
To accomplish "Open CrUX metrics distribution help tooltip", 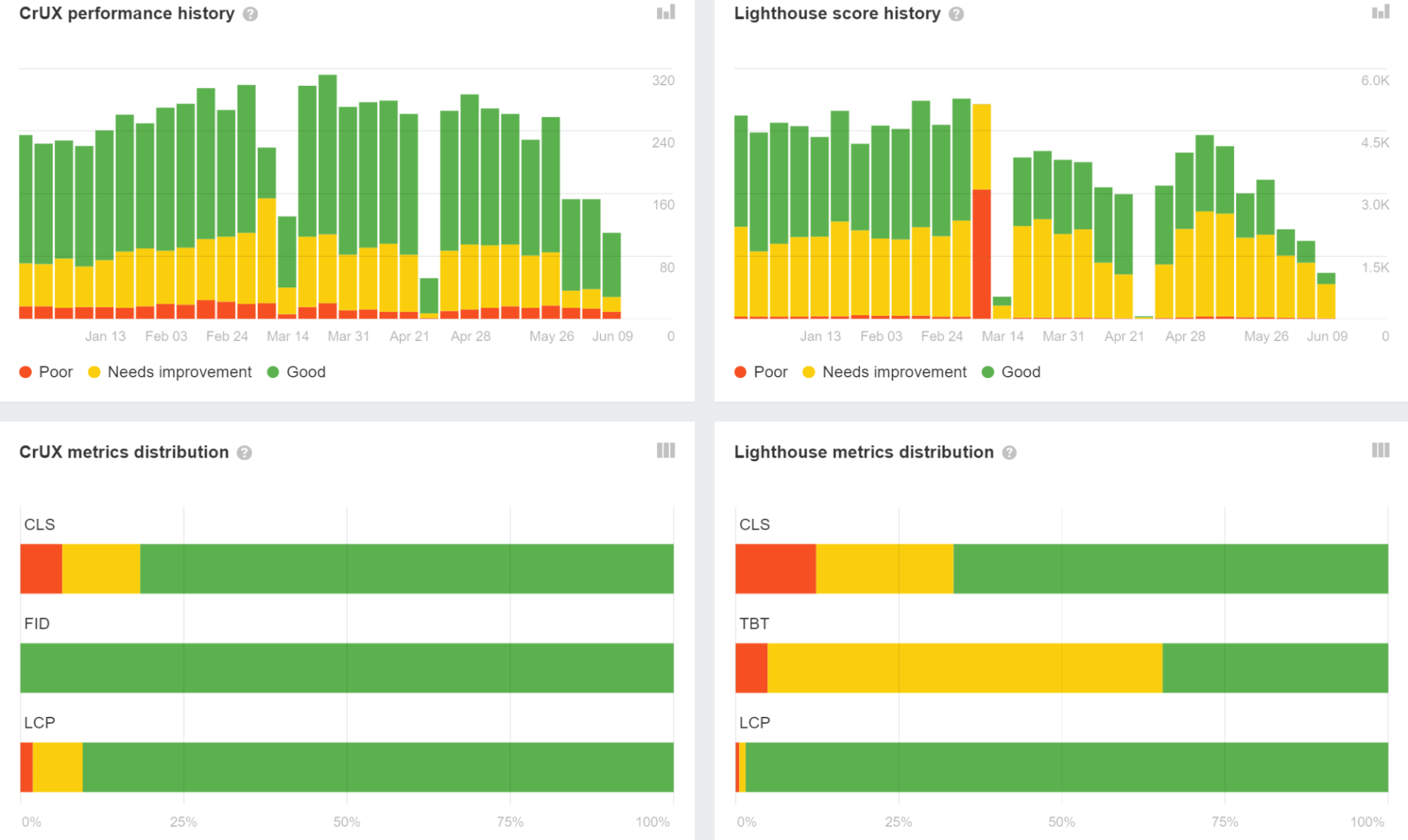I will click(x=244, y=453).
